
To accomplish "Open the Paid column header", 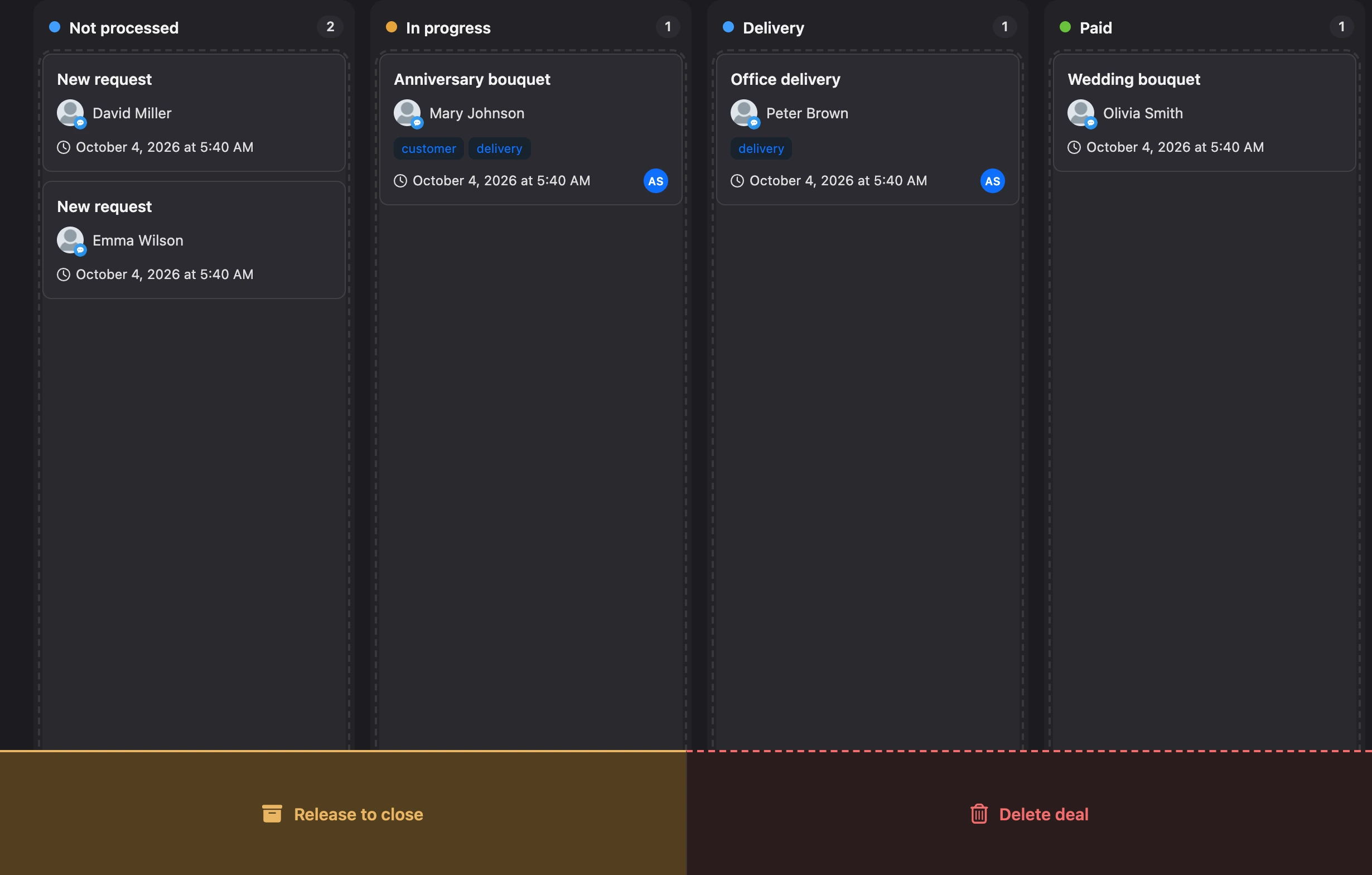I will (1095, 27).
